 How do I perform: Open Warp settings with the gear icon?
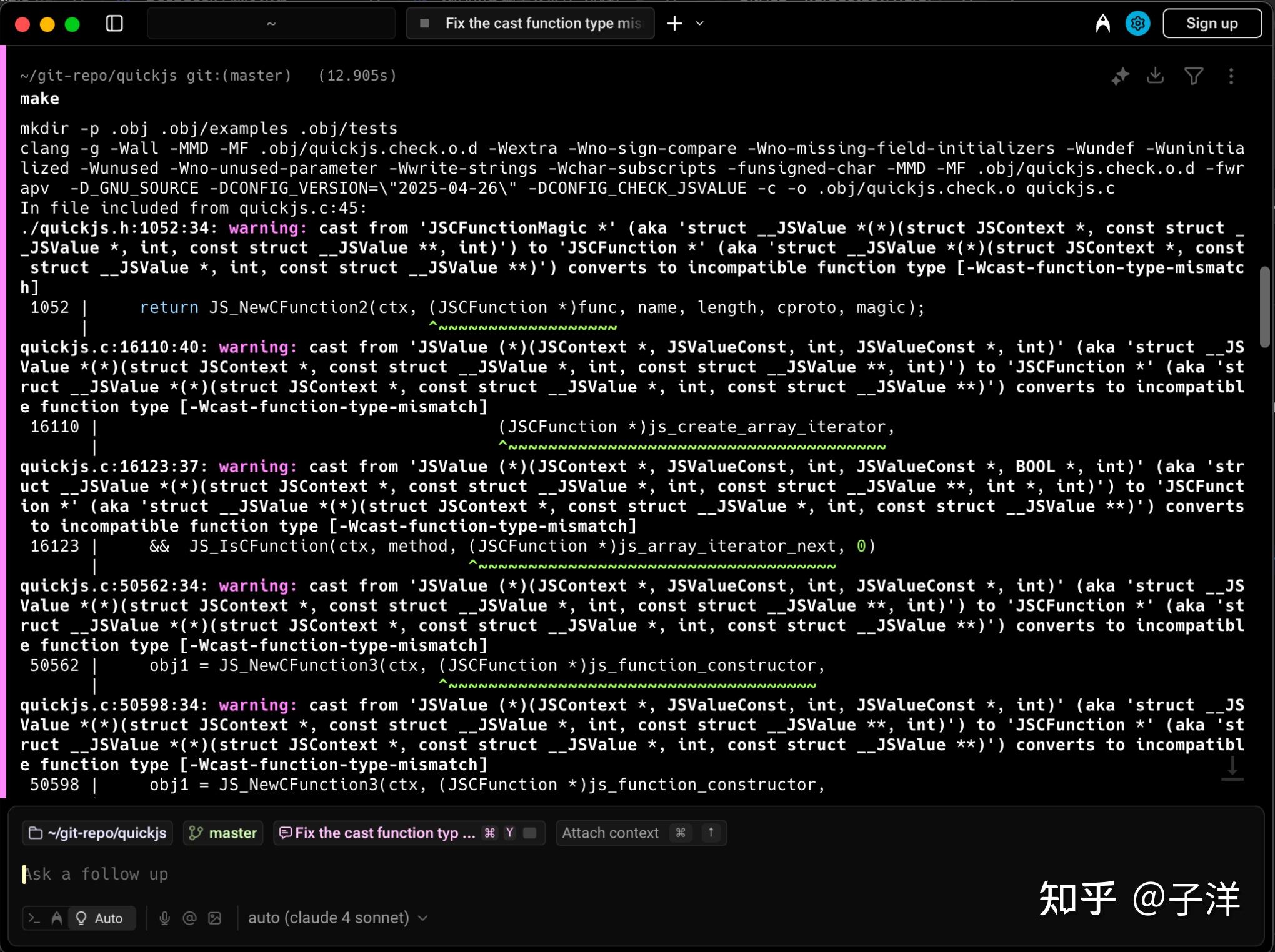(1137, 23)
